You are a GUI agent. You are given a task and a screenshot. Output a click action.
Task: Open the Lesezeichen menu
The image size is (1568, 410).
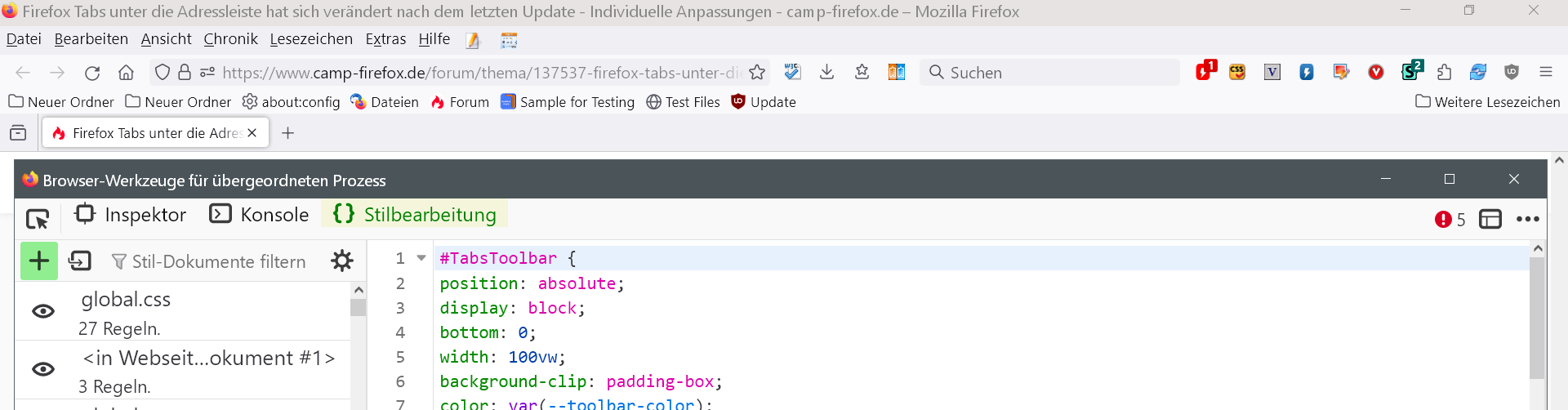(311, 39)
